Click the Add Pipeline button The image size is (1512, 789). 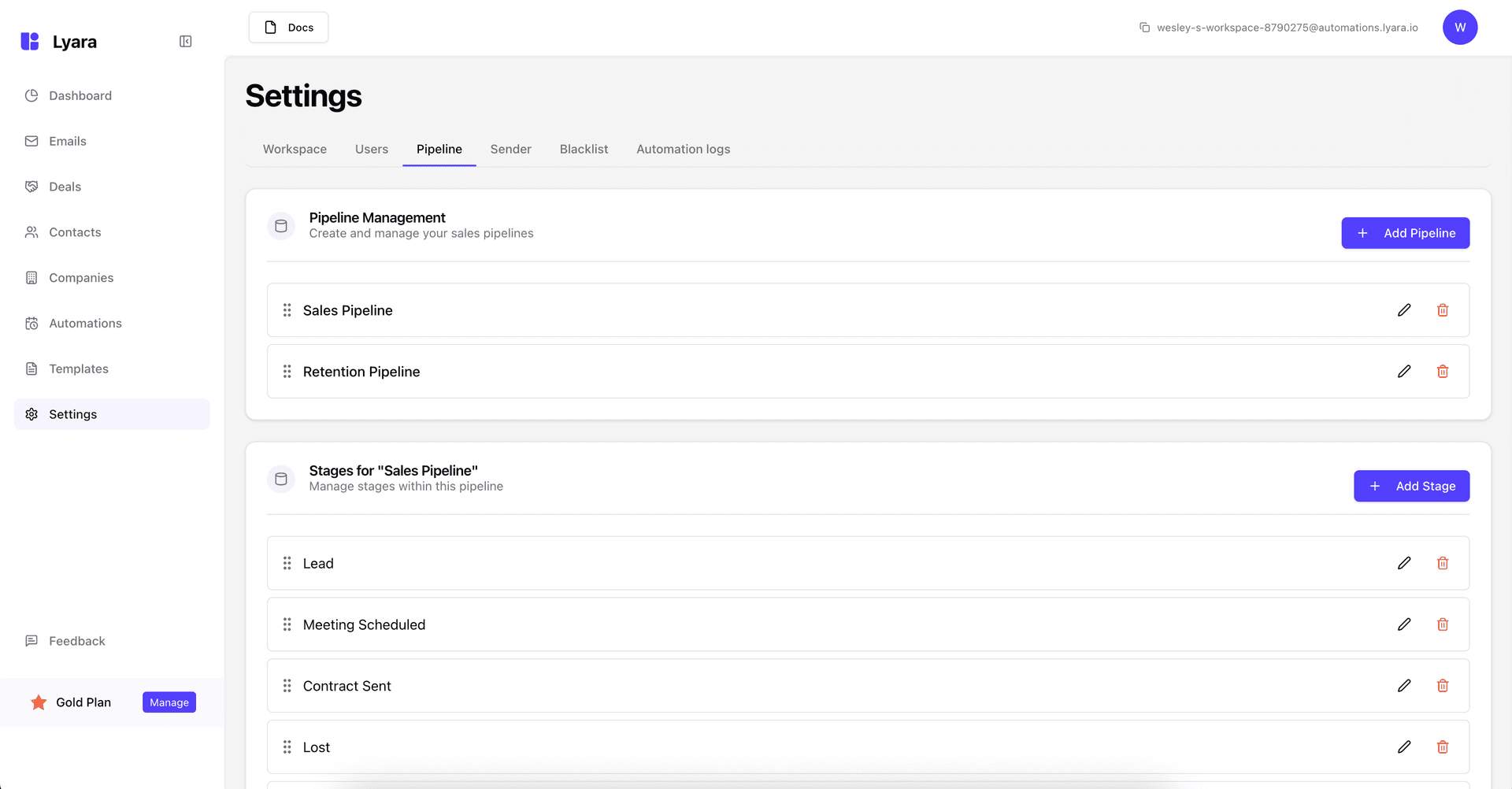click(1405, 233)
